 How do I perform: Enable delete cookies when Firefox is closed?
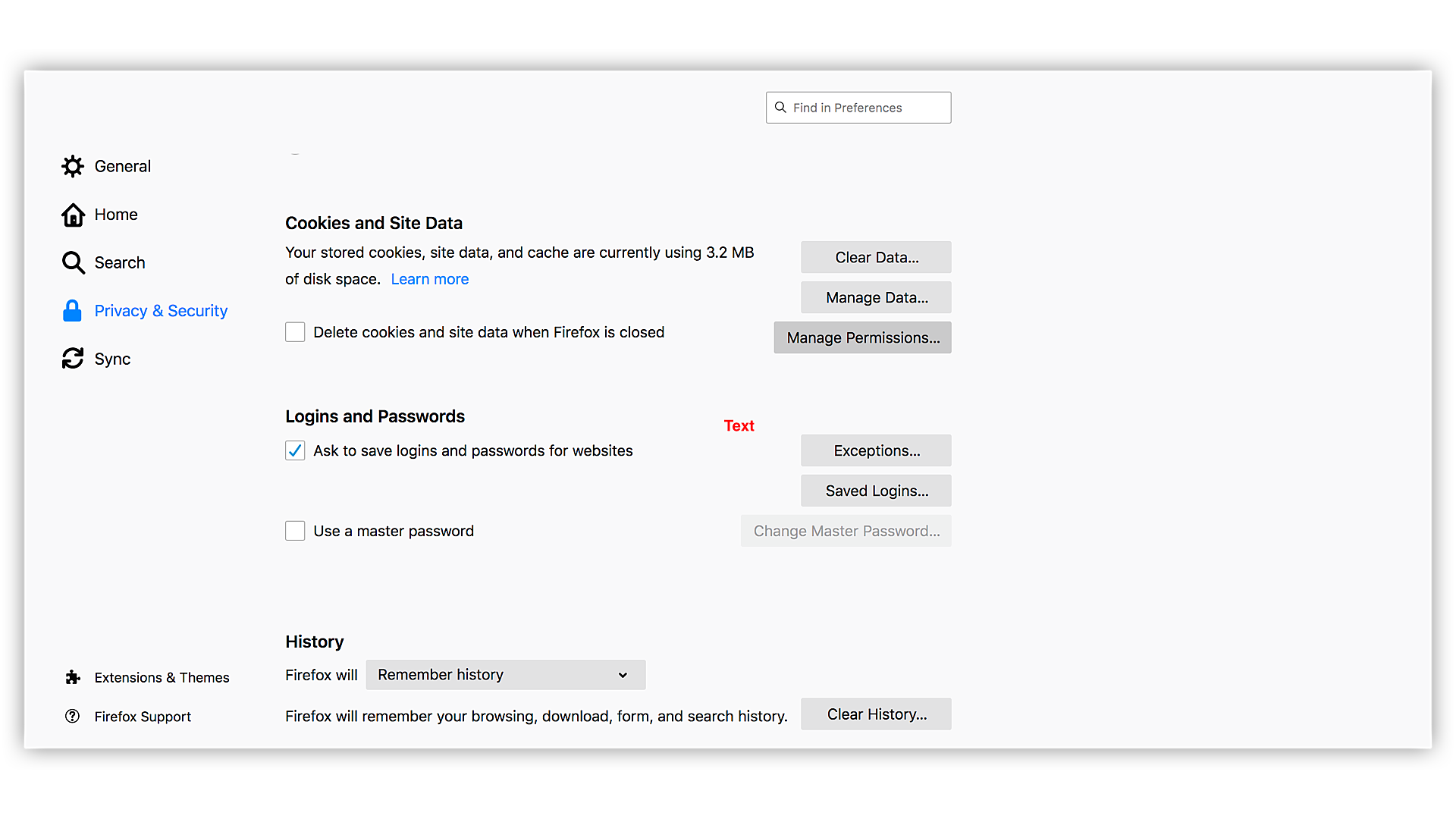tap(295, 332)
